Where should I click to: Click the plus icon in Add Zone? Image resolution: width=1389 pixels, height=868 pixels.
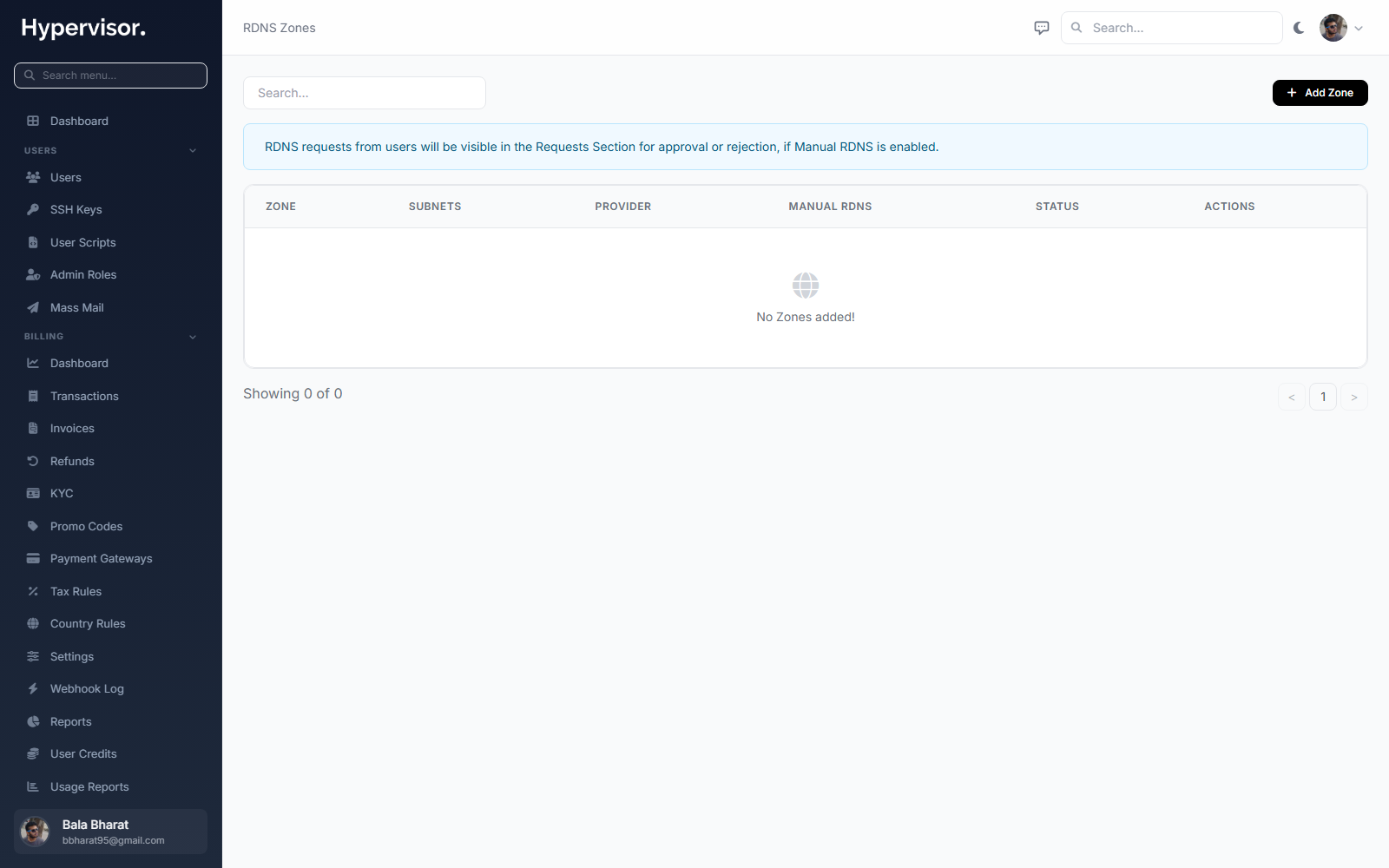click(x=1292, y=93)
